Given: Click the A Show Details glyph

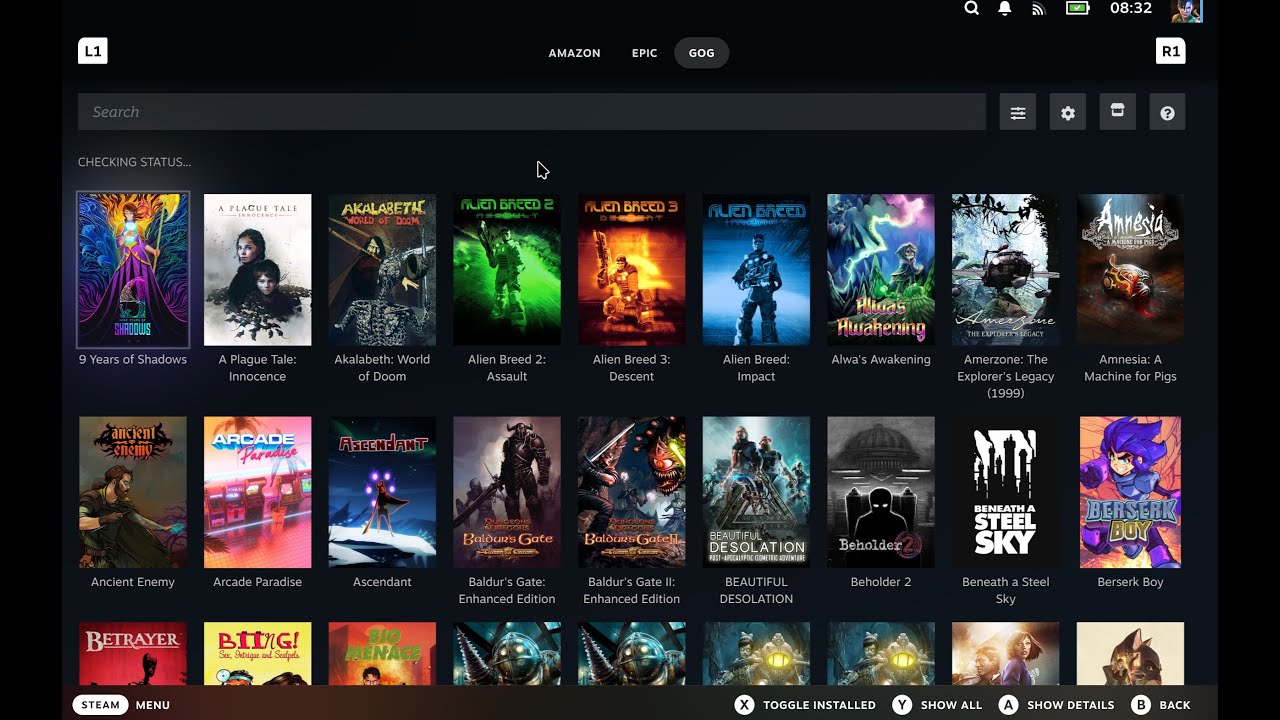Looking at the screenshot, I should tap(1008, 705).
